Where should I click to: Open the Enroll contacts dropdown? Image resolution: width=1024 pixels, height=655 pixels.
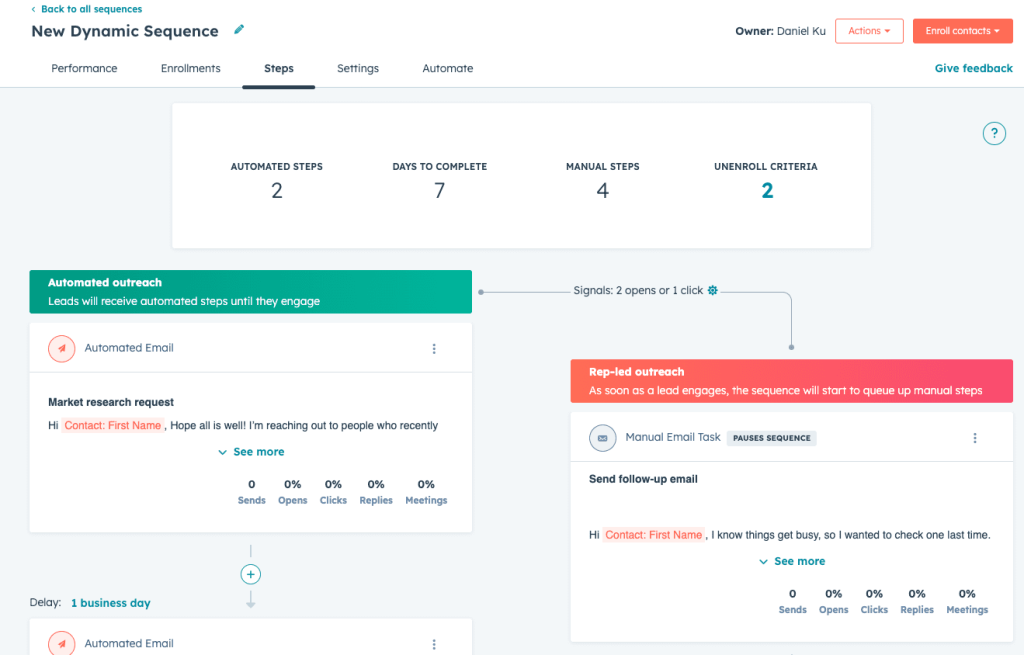click(962, 31)
